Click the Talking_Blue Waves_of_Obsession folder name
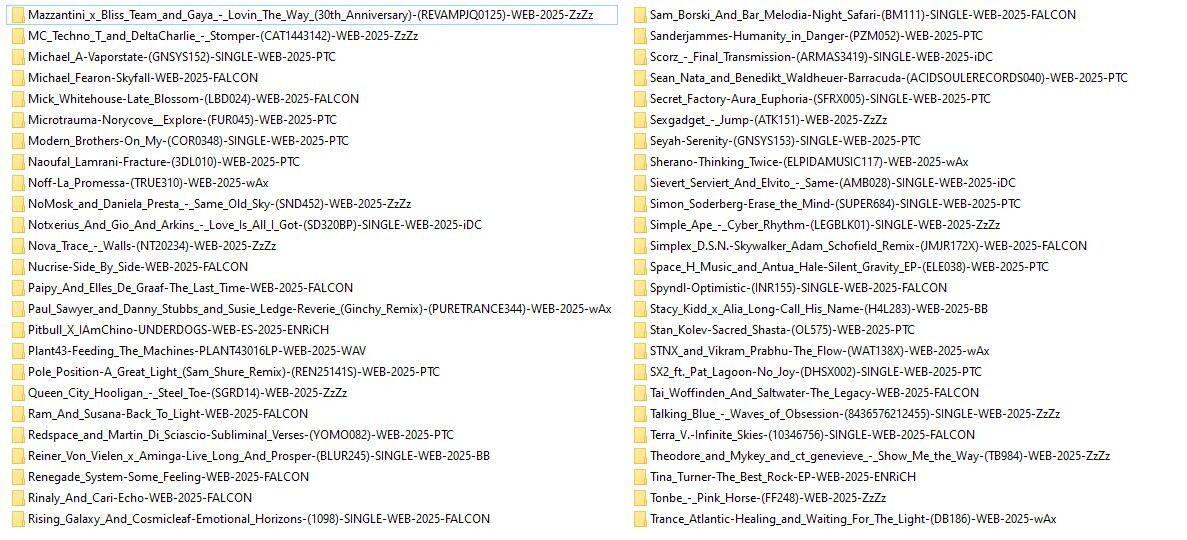This screenshot has width=1187, height=540. 855,414
